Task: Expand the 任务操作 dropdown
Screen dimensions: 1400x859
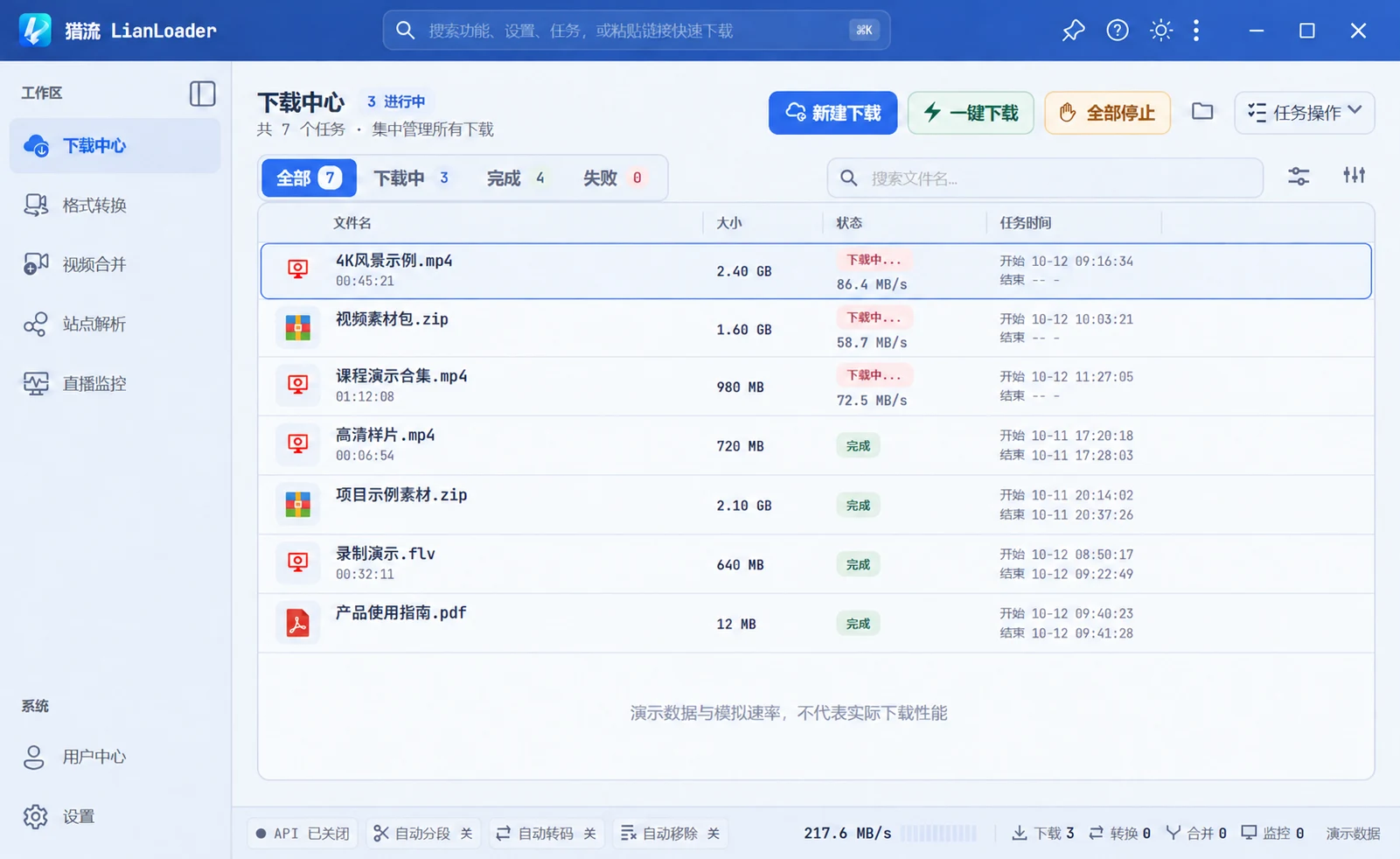Action: click(1304, 113)
